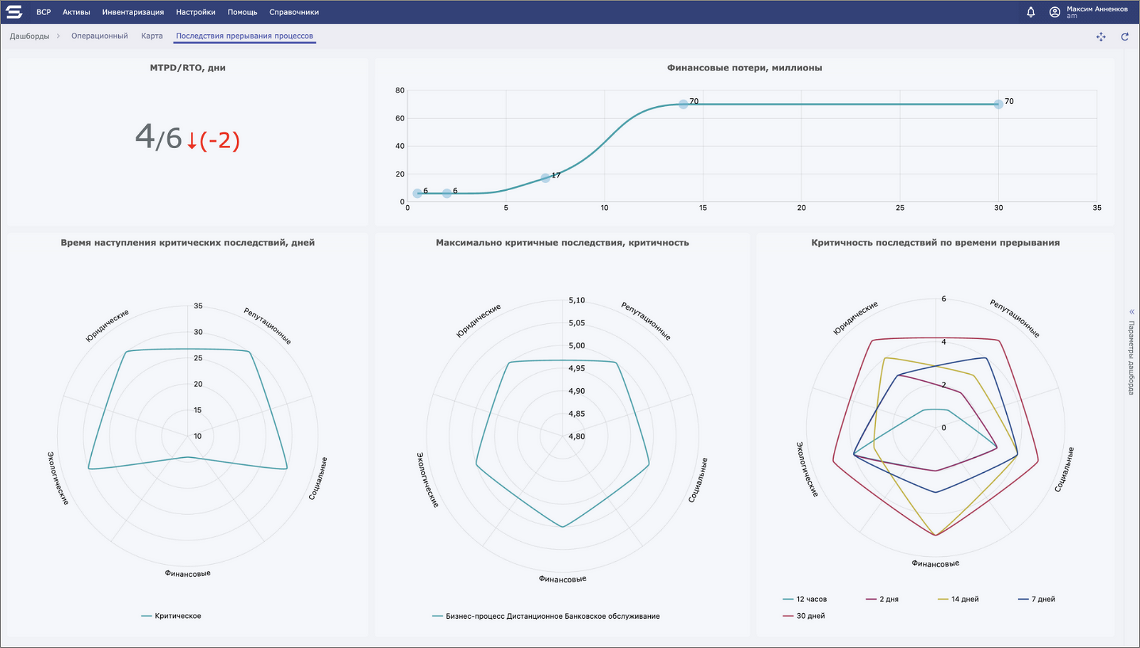Click the app logo in the top bar
This screenshot has width=1140, height=648.
click(14, 12)
